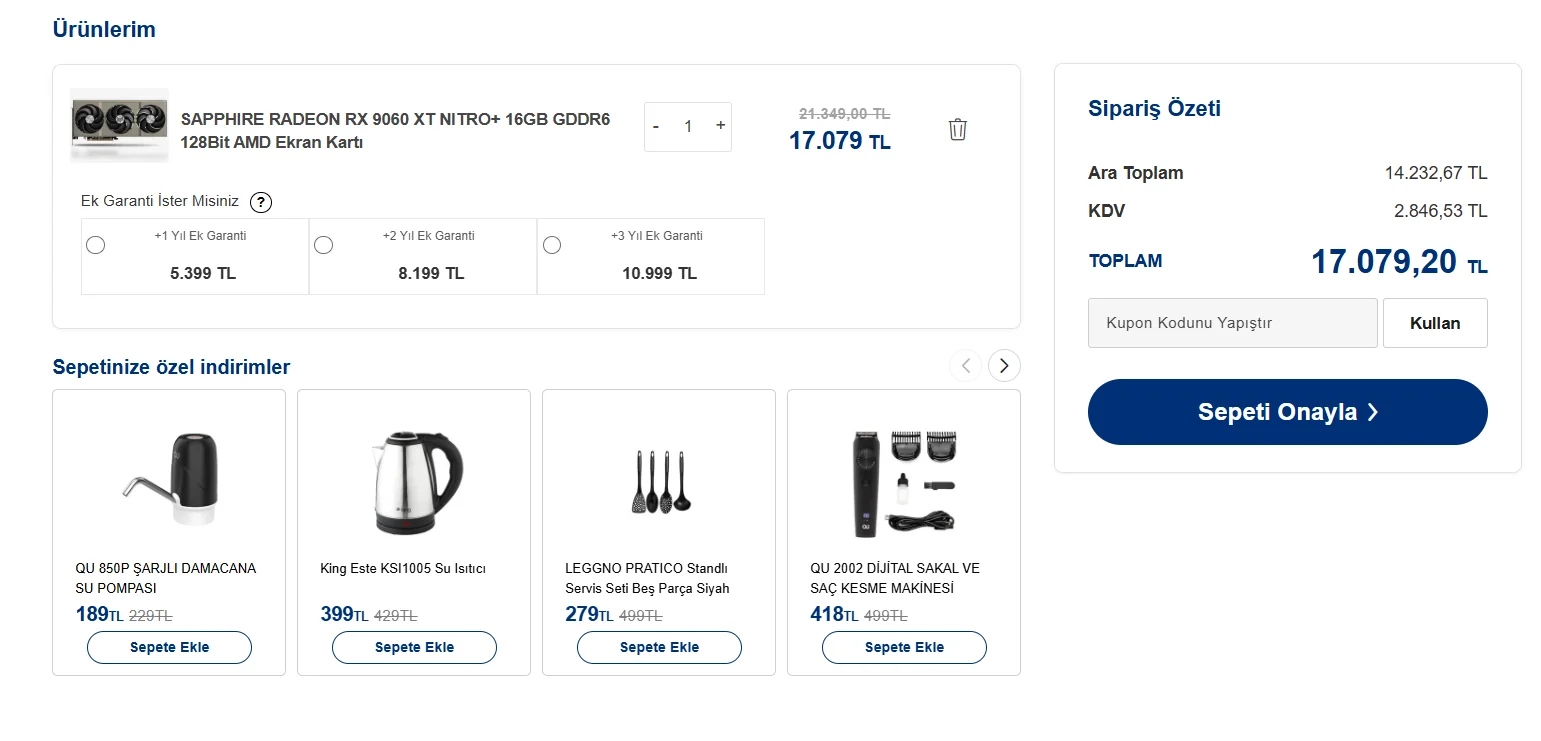Open the Sapphire Radeon graphics card thumbnail
Viewport: 1541px width, 741px height.
pos(119,125)
